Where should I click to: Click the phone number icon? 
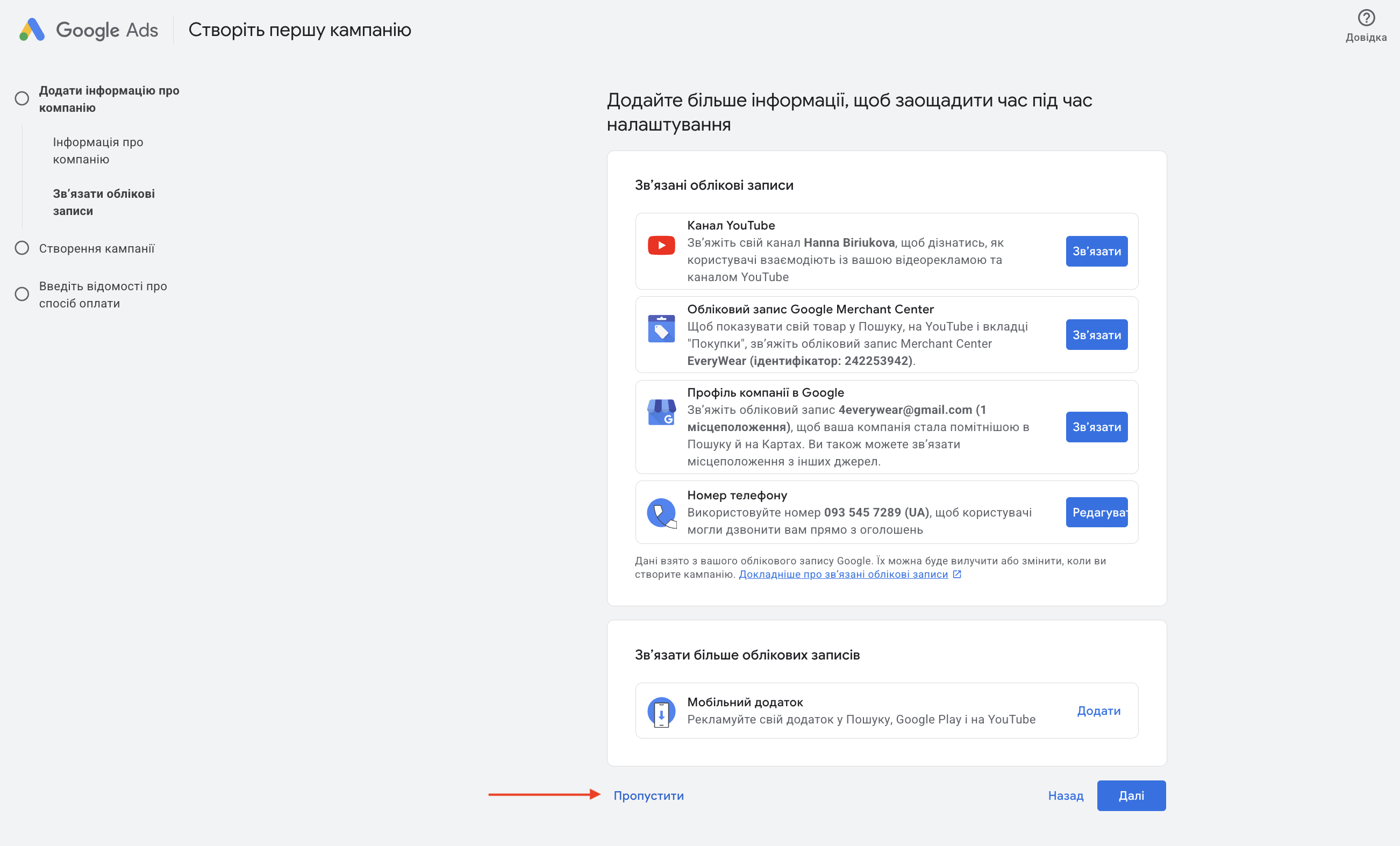(x=661, y=512)
